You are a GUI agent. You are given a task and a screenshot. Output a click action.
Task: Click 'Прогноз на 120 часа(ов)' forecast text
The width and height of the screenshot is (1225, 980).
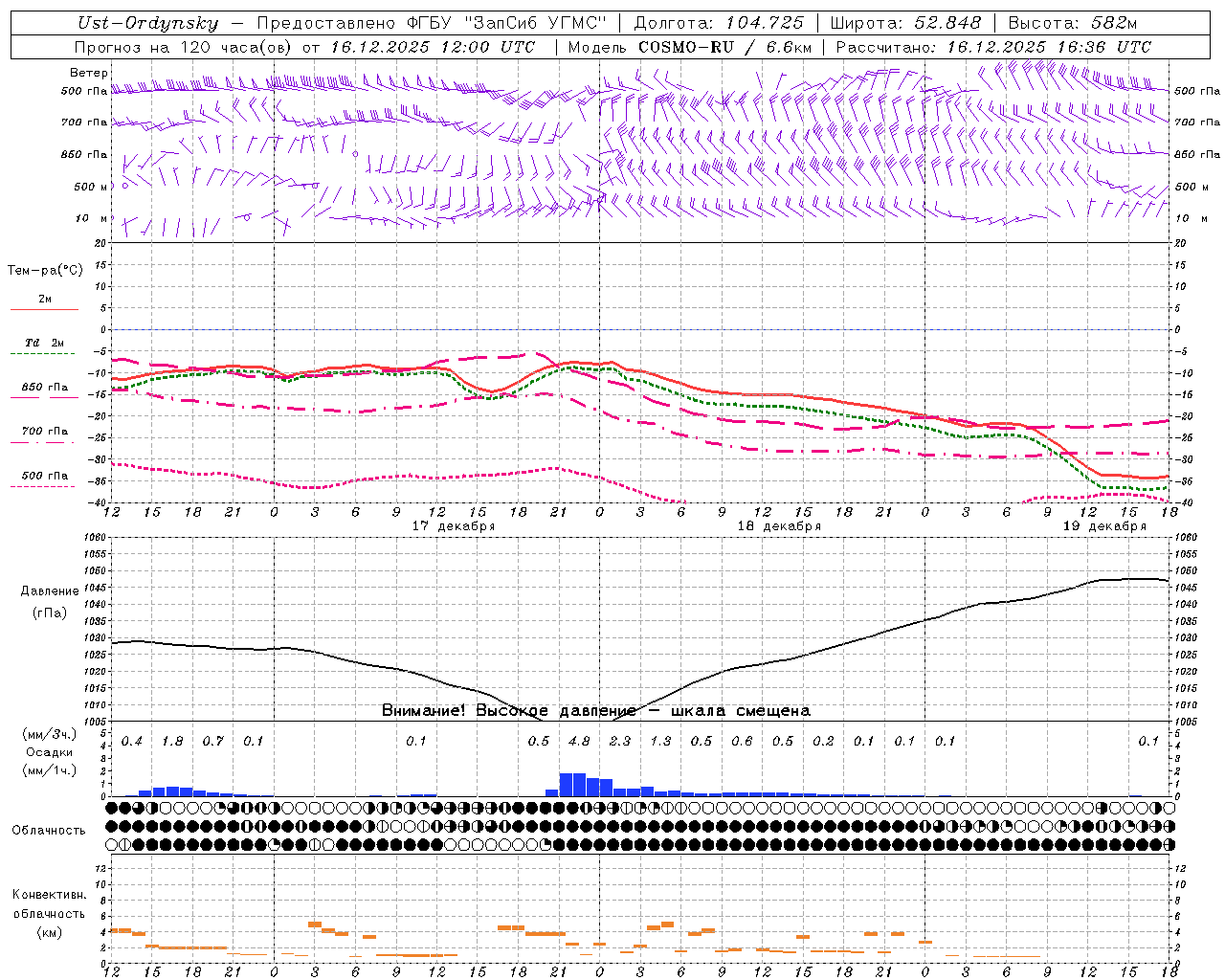click(184, 47)
